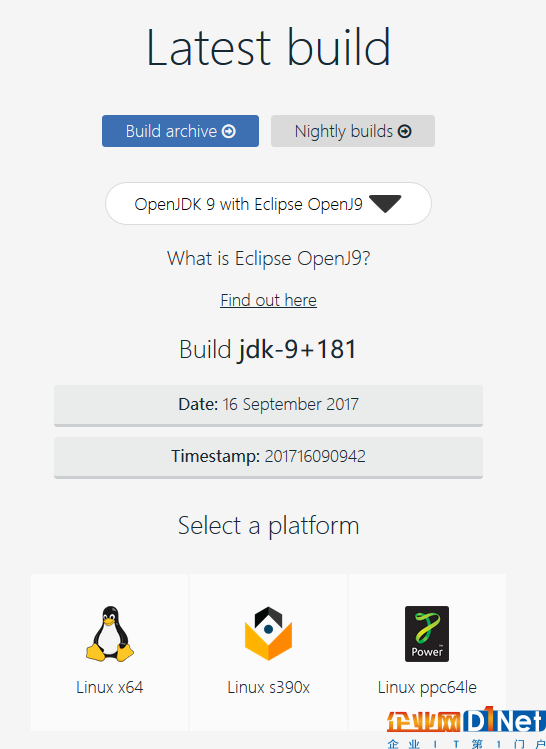Click the Build jdk-9+181 heading
546x749 pixels.
(268, 349)
